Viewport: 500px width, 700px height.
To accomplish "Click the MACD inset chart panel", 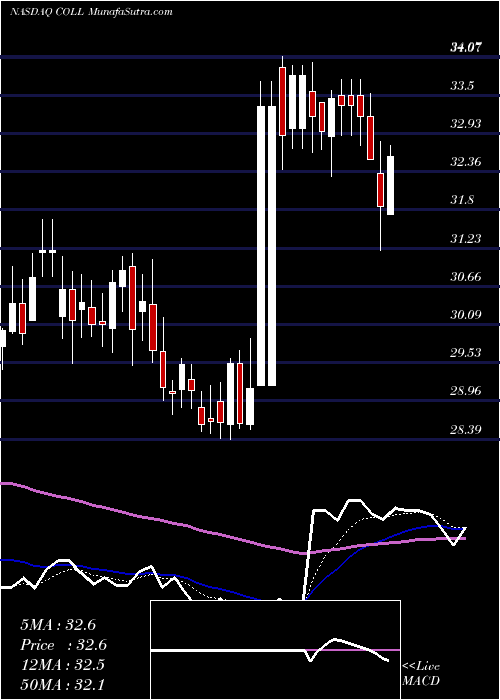I will click(x=275, y=650).
